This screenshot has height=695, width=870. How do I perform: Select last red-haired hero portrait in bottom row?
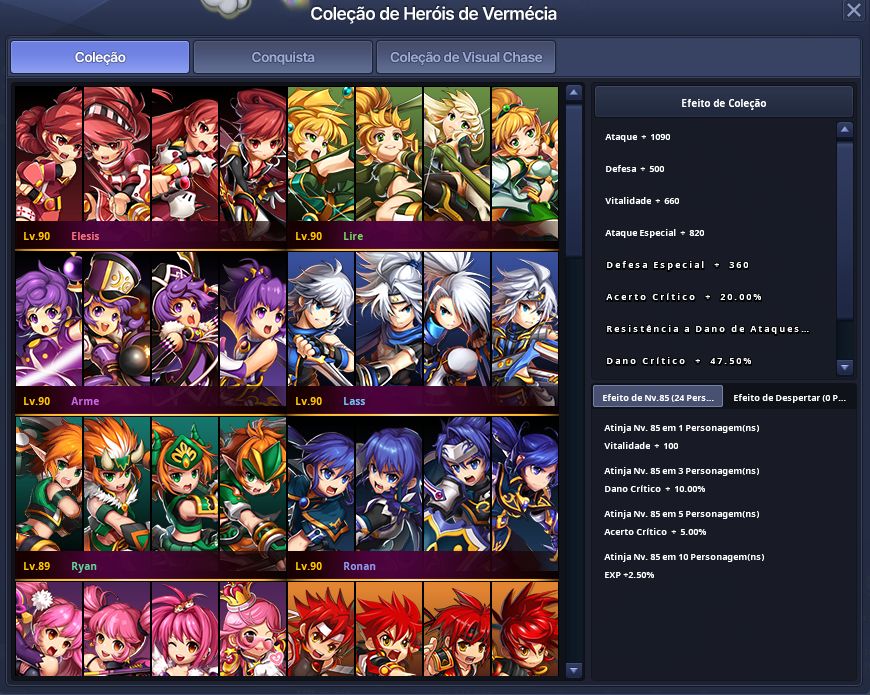(x=524, y=629)
